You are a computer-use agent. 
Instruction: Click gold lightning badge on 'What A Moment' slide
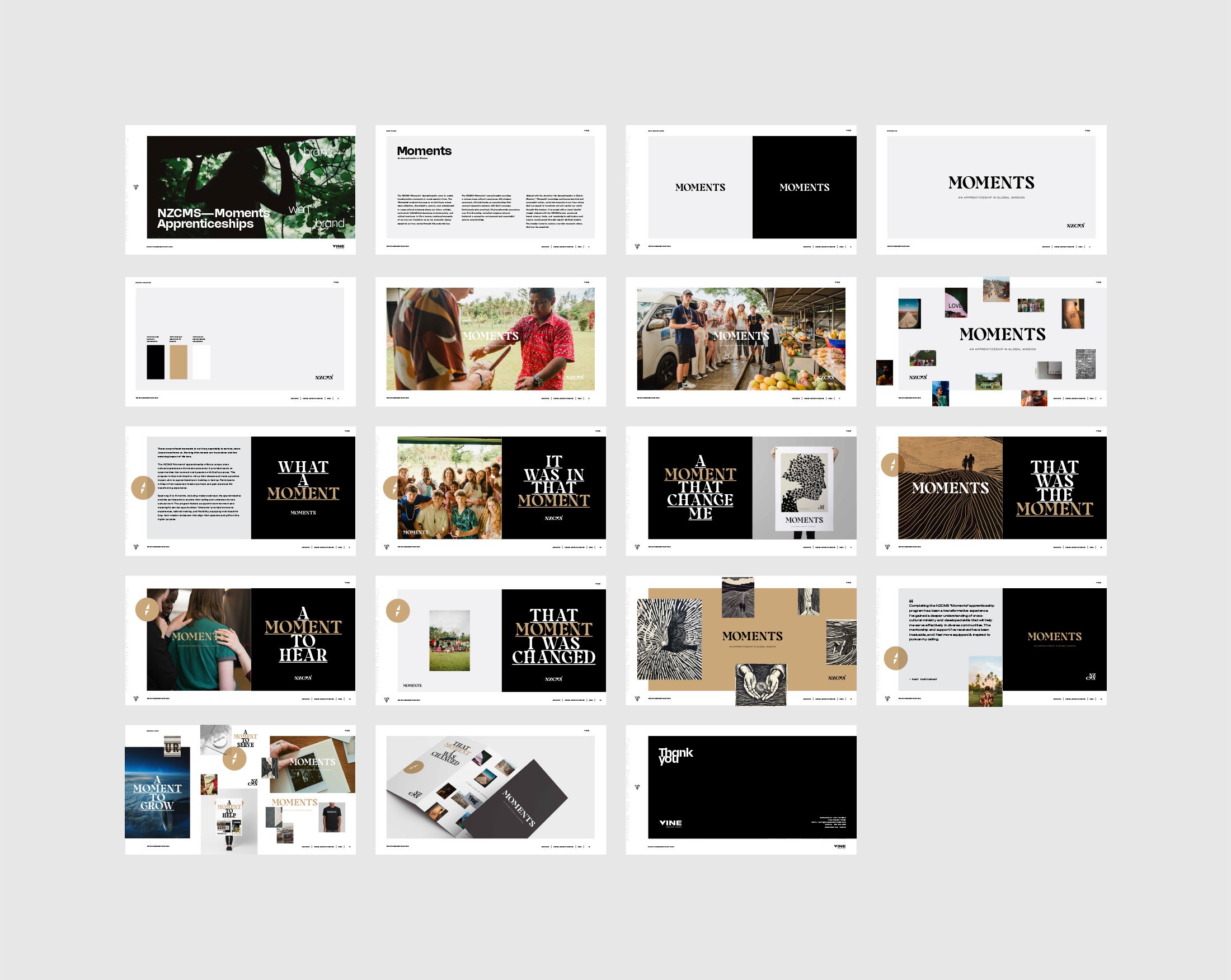(143, 487)
